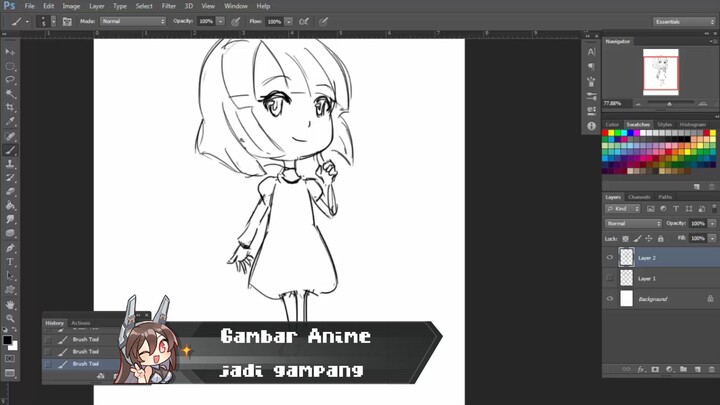720x405 pixels.
Task: Select the History Brush tool
Action: coord(10,178)
